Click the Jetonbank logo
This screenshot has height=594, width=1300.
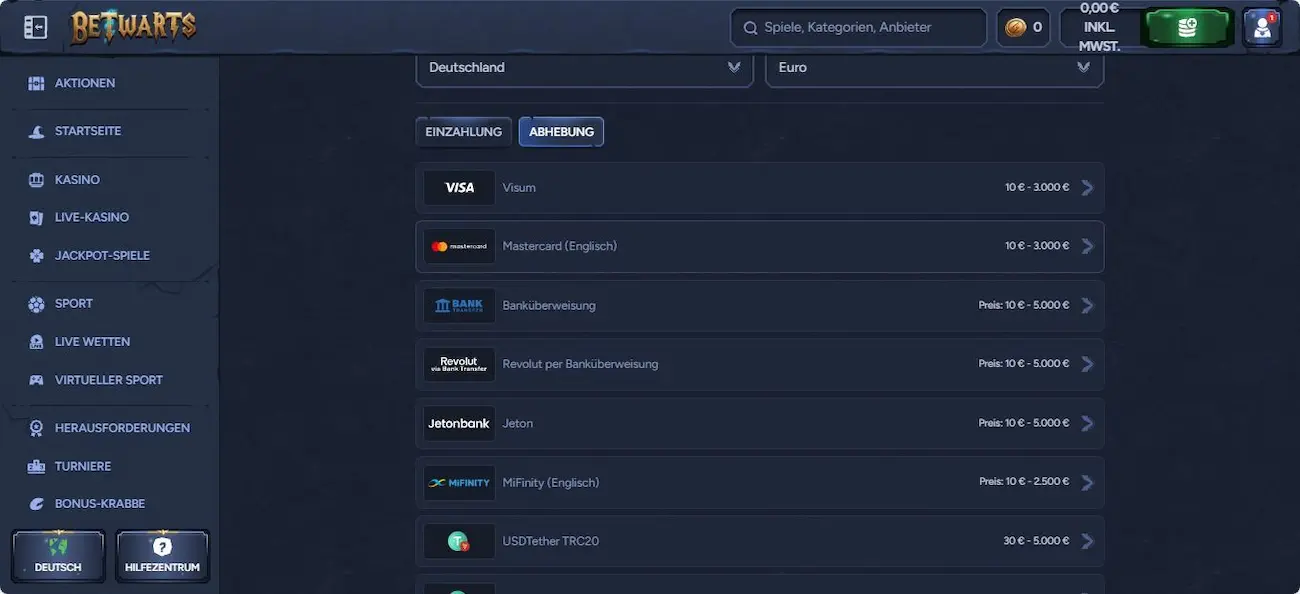click(459, 423)
